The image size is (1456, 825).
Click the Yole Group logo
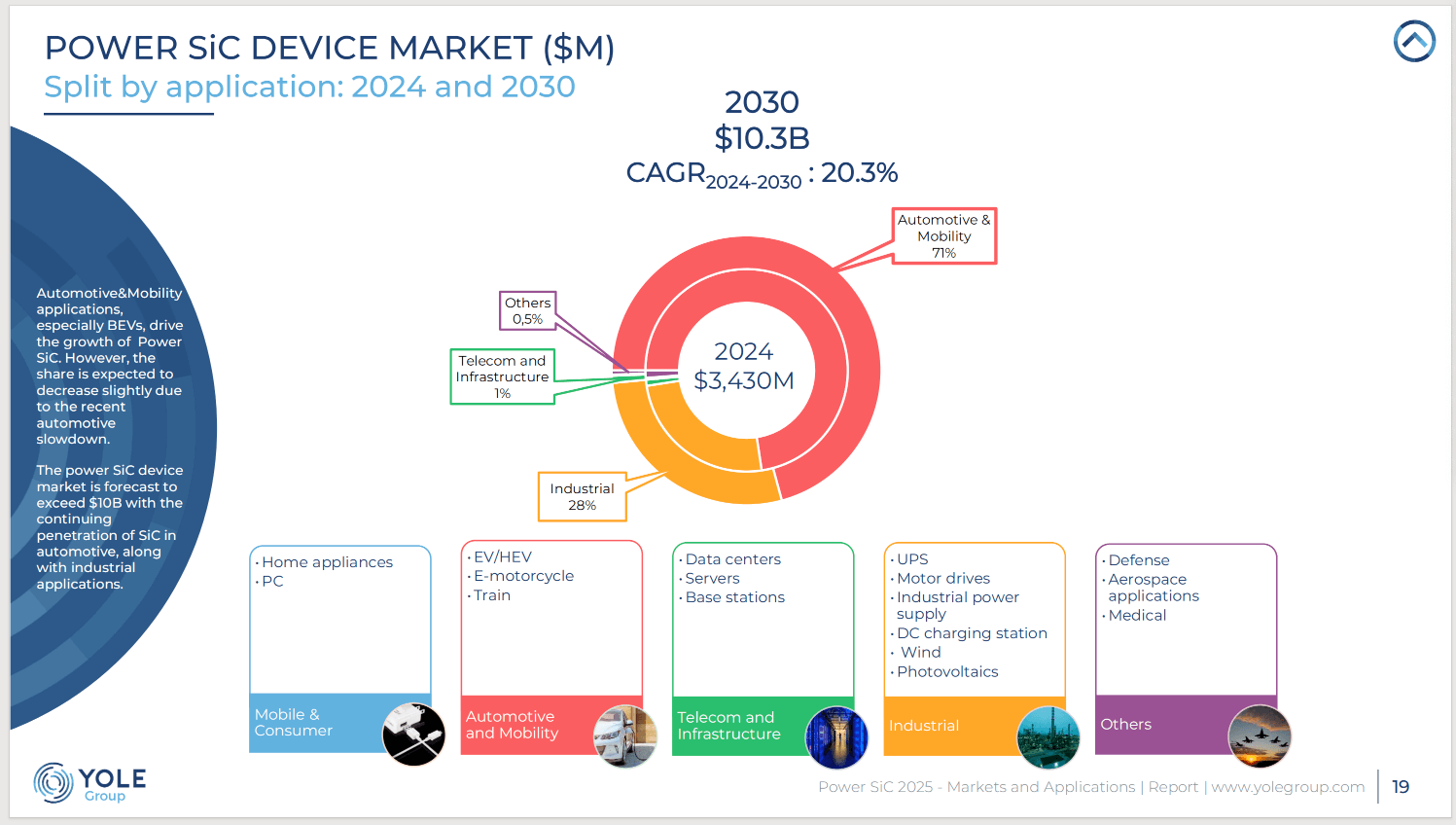(90, 782)
